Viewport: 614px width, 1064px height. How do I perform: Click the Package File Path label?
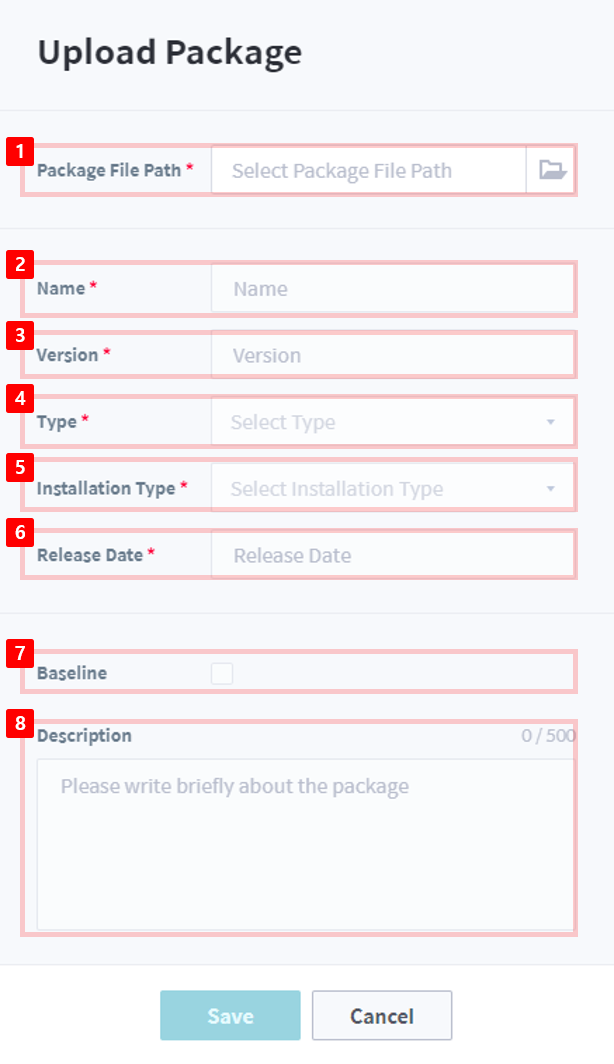pos(109,170)
